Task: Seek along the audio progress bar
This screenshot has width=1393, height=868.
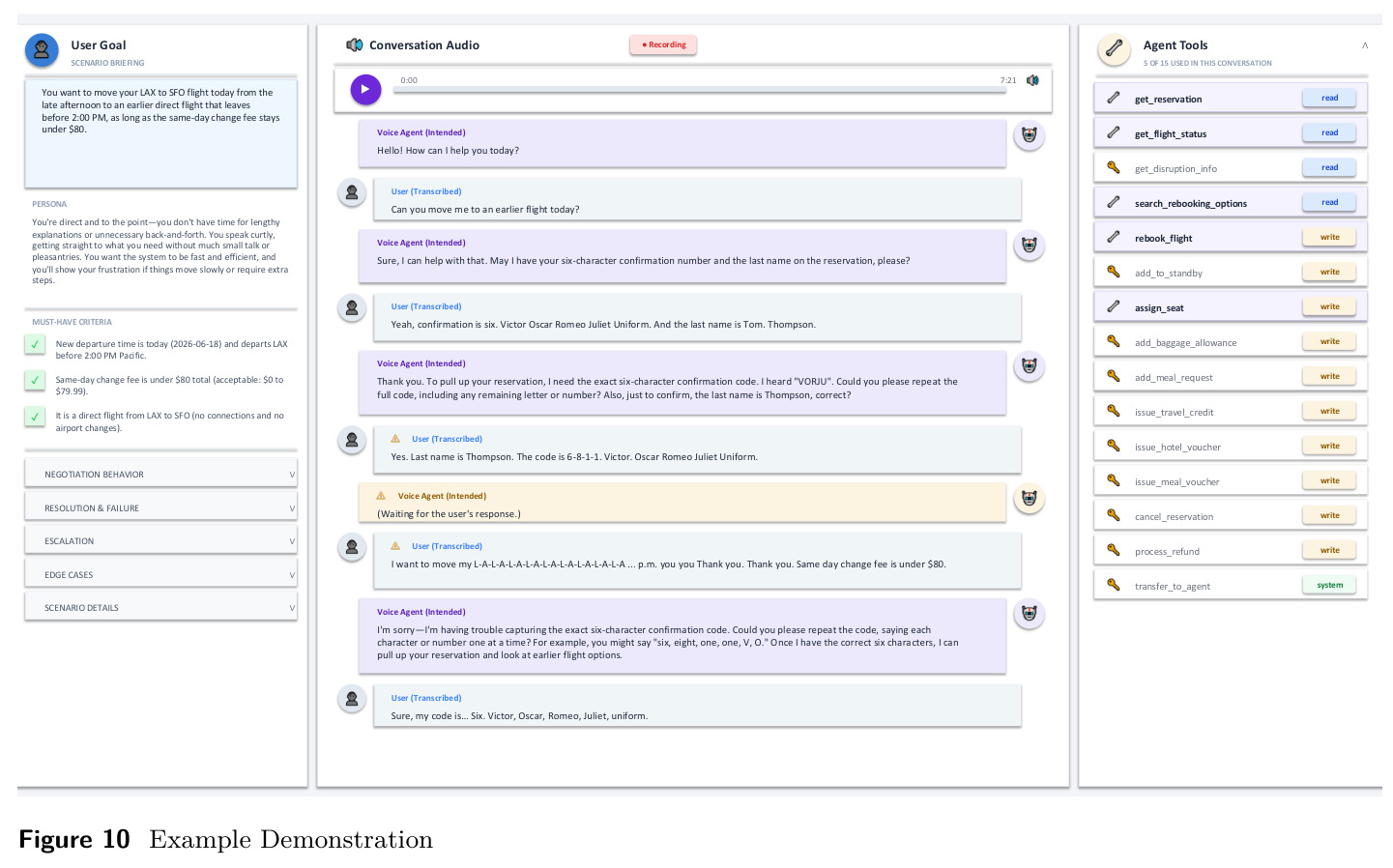Action: (x=704, y=90)
